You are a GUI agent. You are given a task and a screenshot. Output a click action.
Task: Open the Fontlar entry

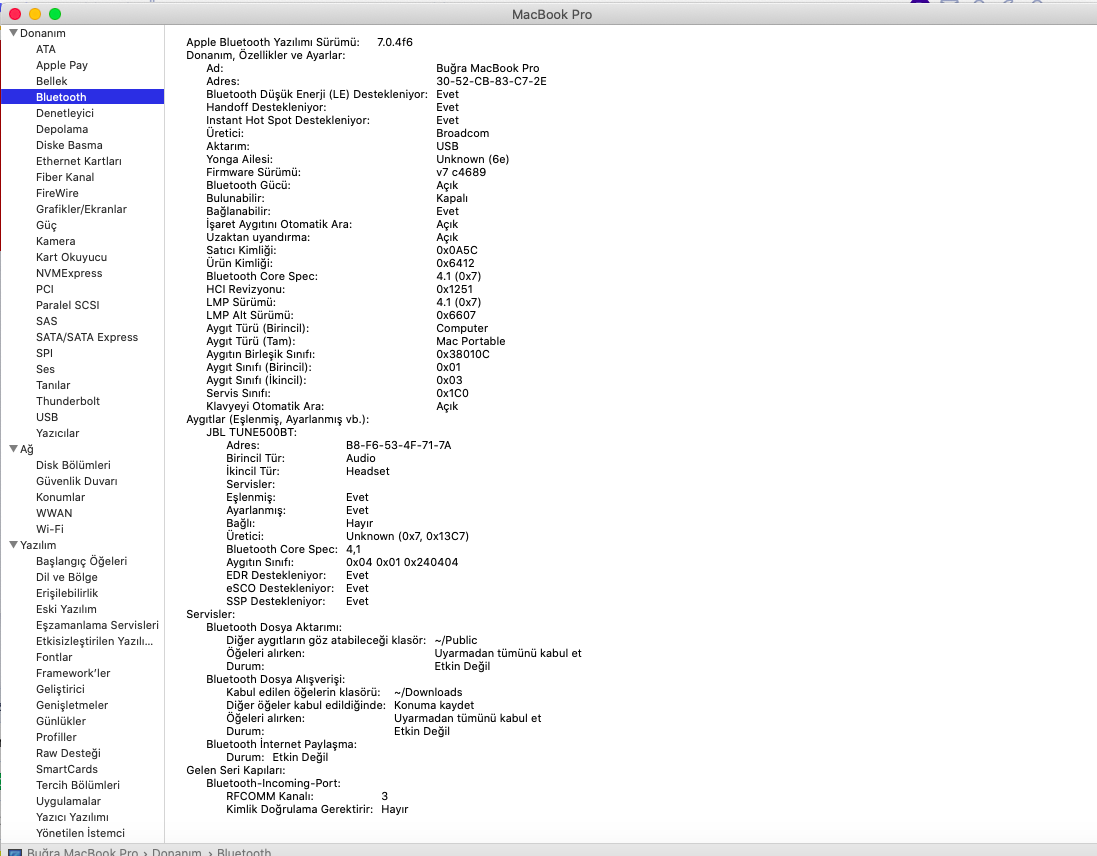pyautogui.click(x=54, y=657)
